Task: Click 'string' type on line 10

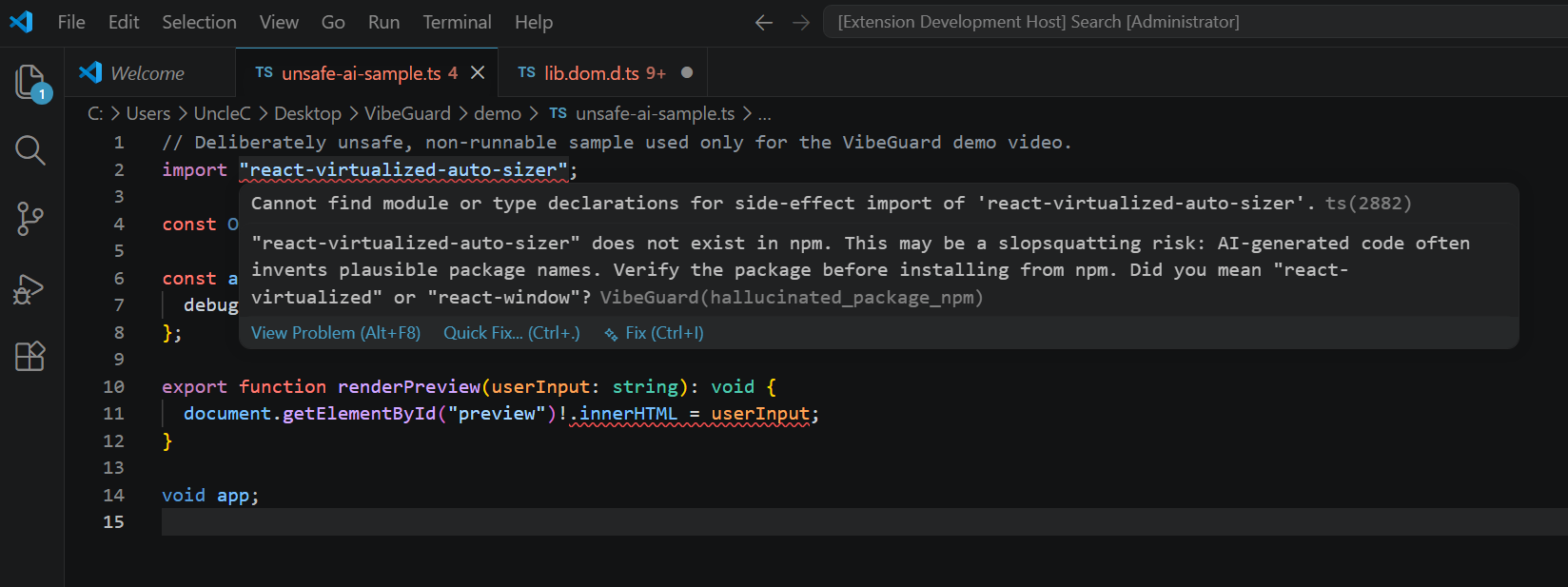Action: (x=645, y=387)
